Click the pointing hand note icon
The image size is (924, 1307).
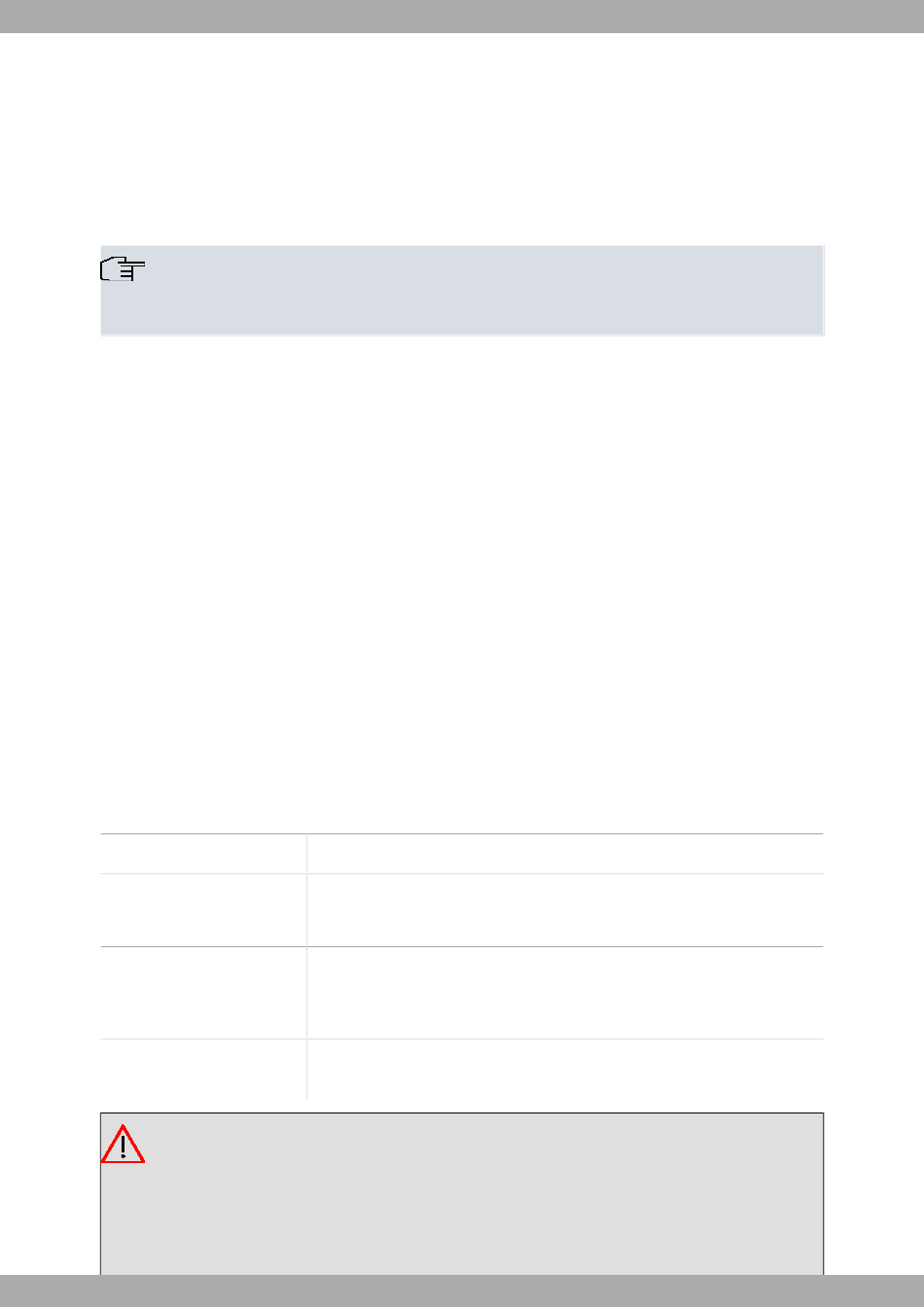[123, 270]
